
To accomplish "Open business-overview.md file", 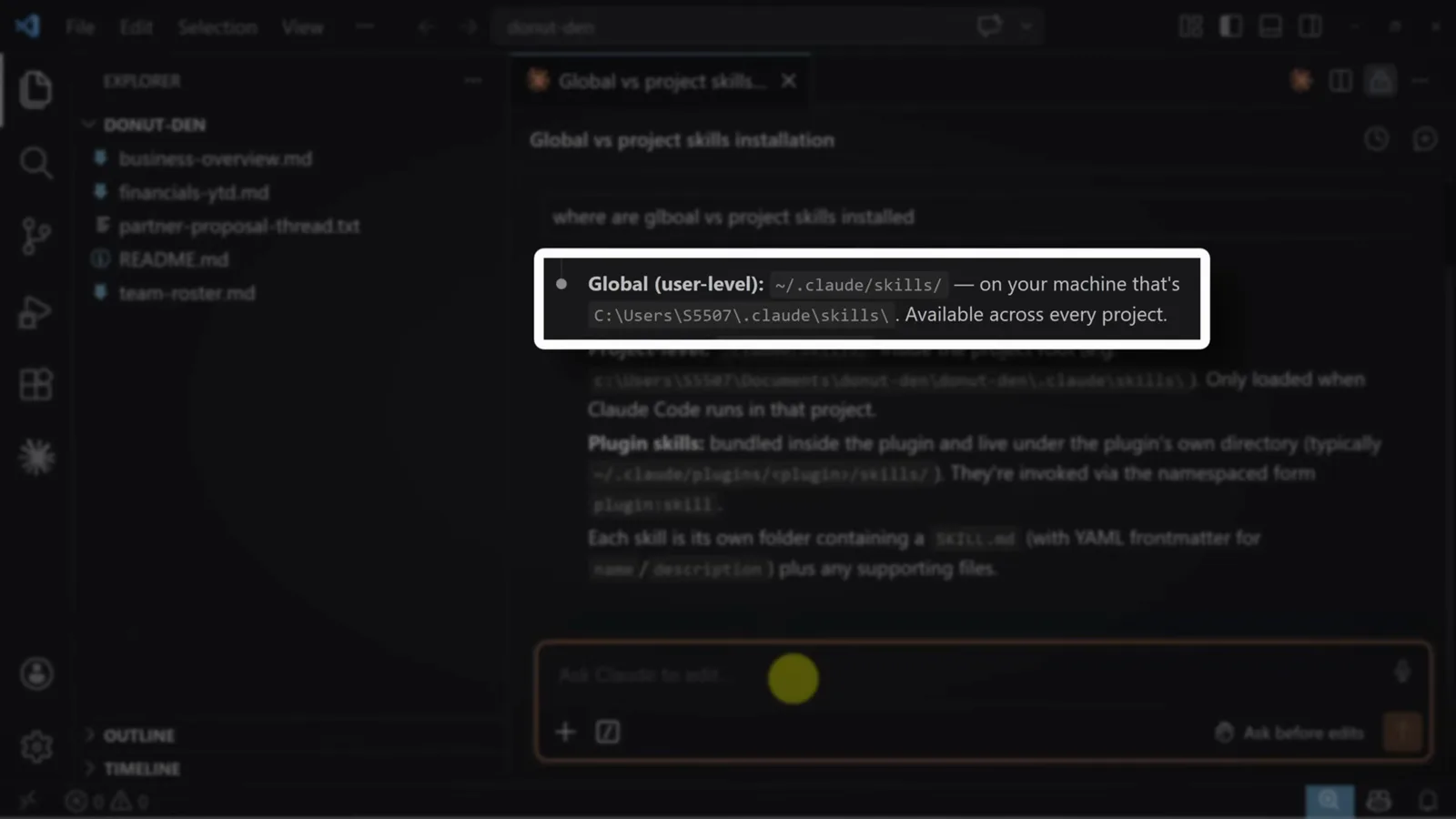I will (x=215, y=158).
